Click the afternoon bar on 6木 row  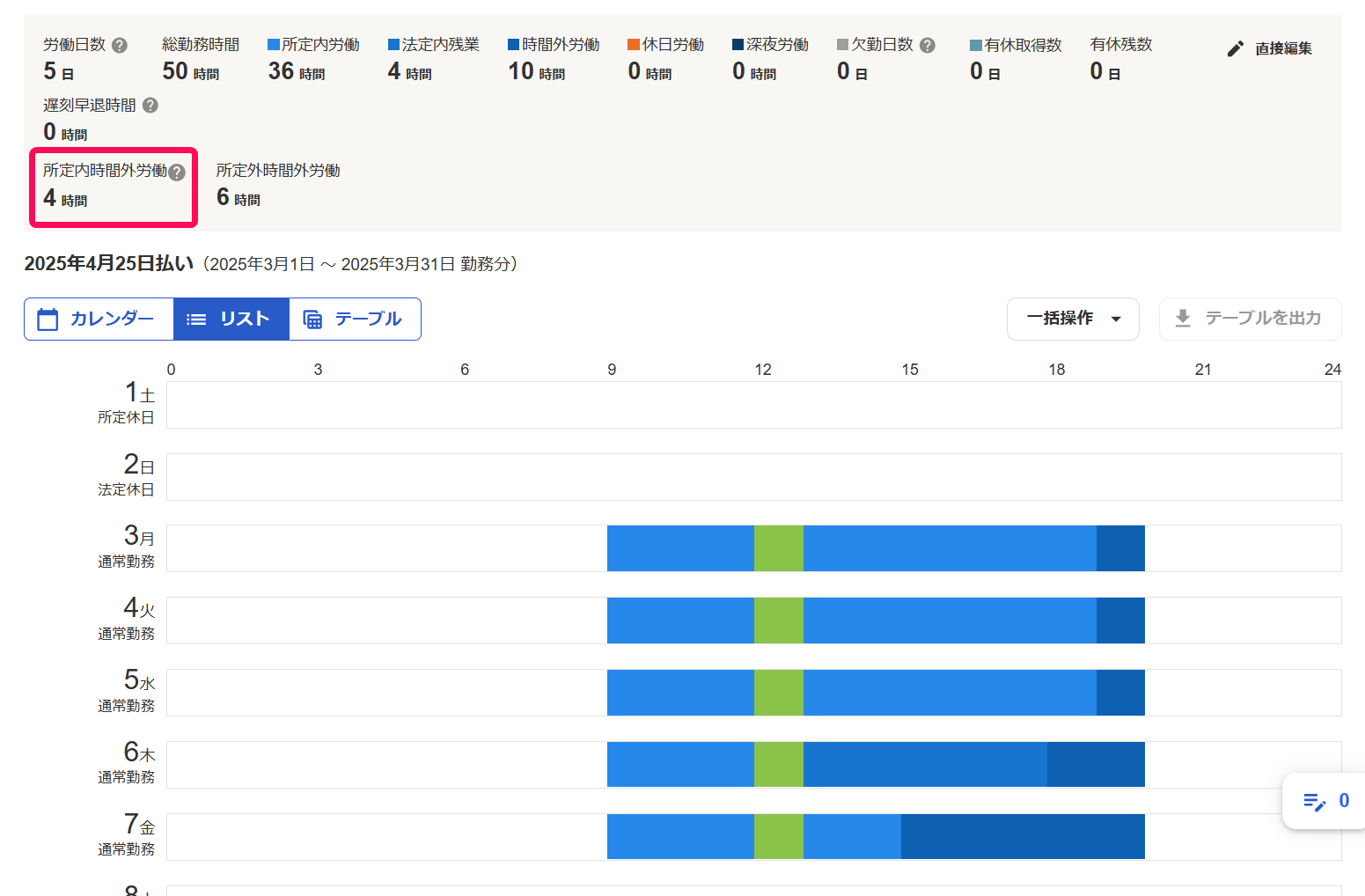[x=925, y=765]
